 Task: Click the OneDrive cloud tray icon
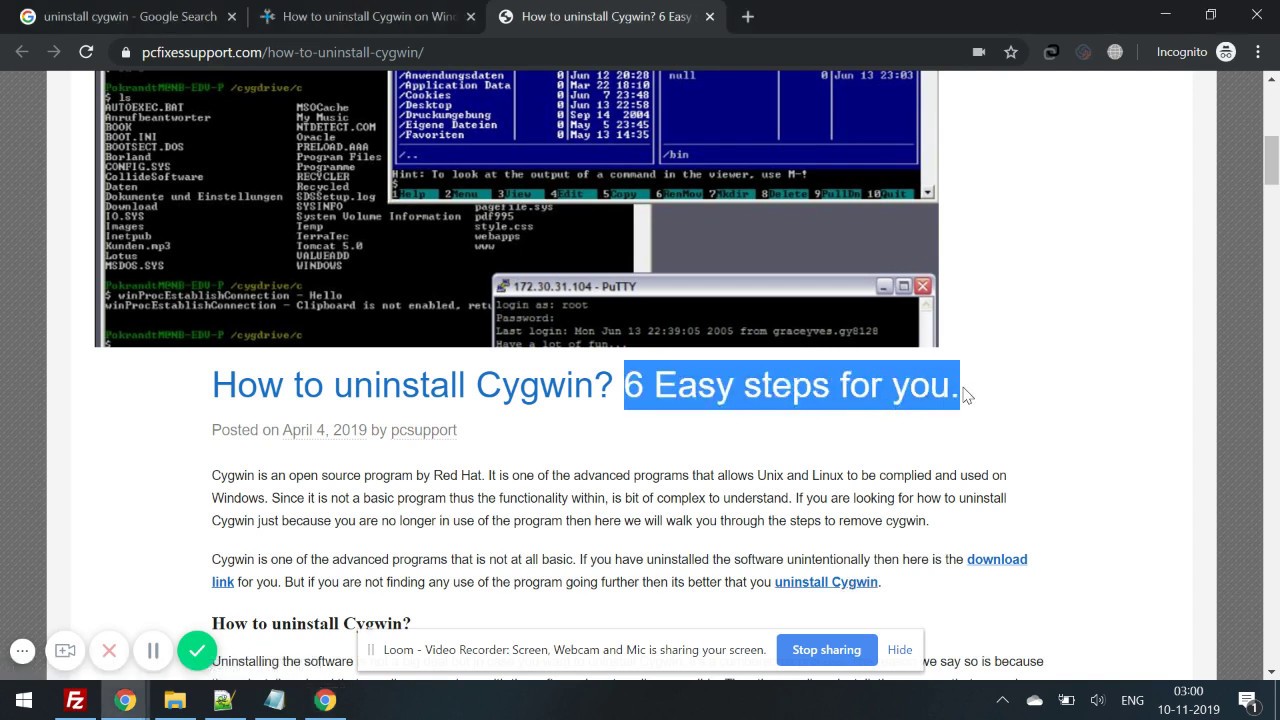point(1035,700)
